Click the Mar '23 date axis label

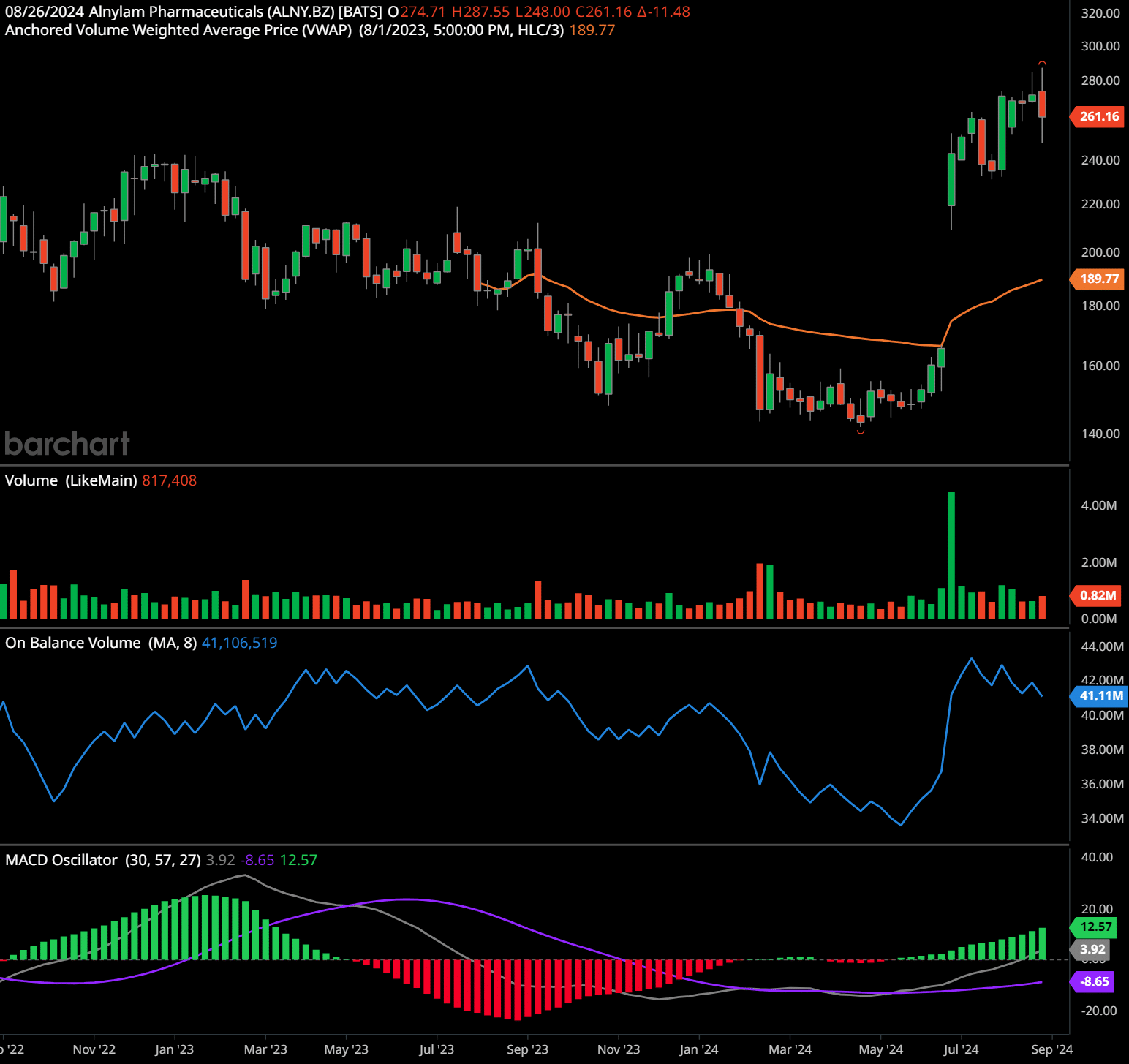point(265,1049)
